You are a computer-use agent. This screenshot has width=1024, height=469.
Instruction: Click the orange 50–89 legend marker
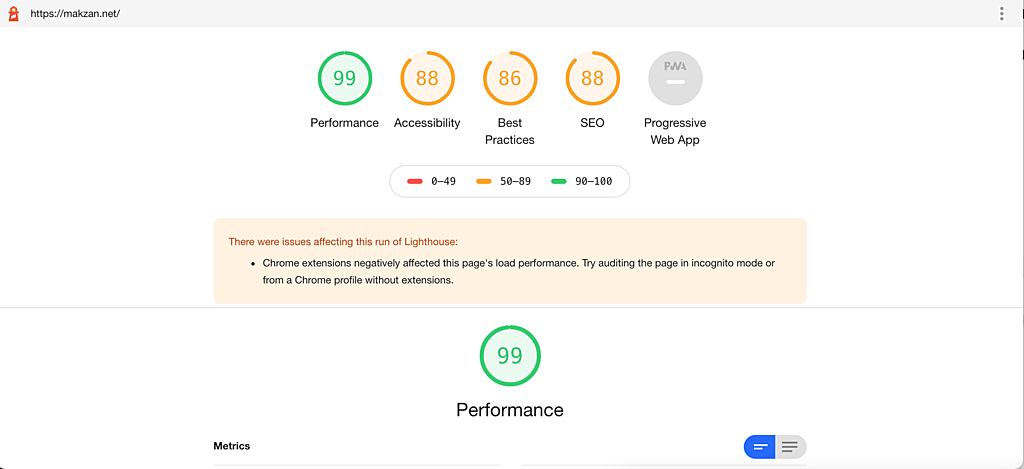pos(484,182)
